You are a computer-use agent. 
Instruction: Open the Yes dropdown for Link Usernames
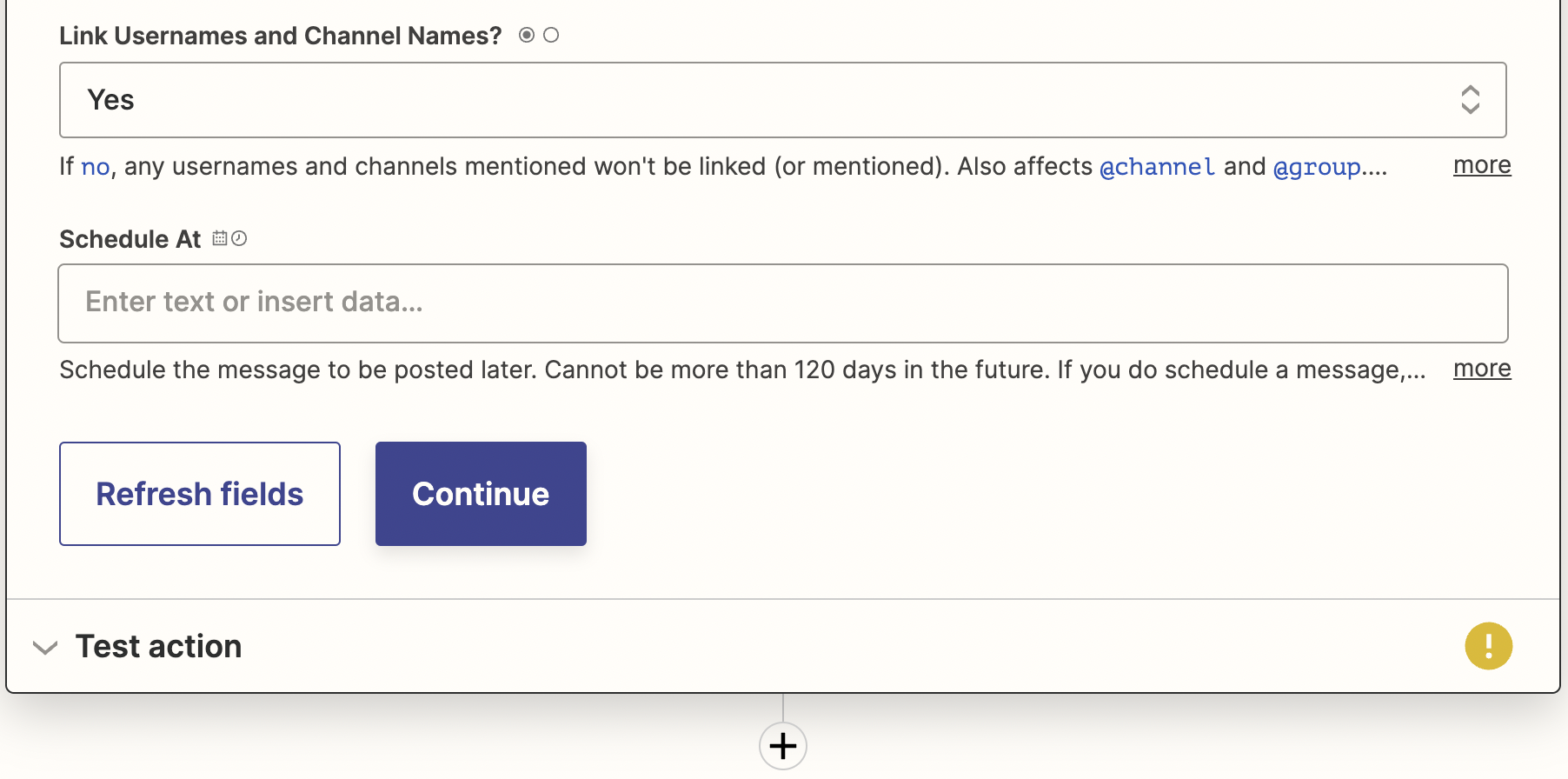coord(782,100)
